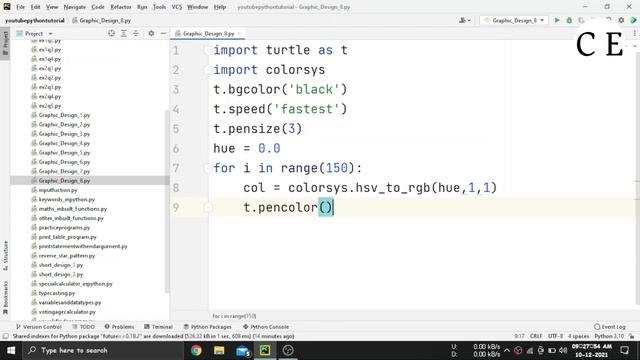Collapse the for loop fold marker on line 7
This screenshot has width=640, height=360.
pos(208,168)
